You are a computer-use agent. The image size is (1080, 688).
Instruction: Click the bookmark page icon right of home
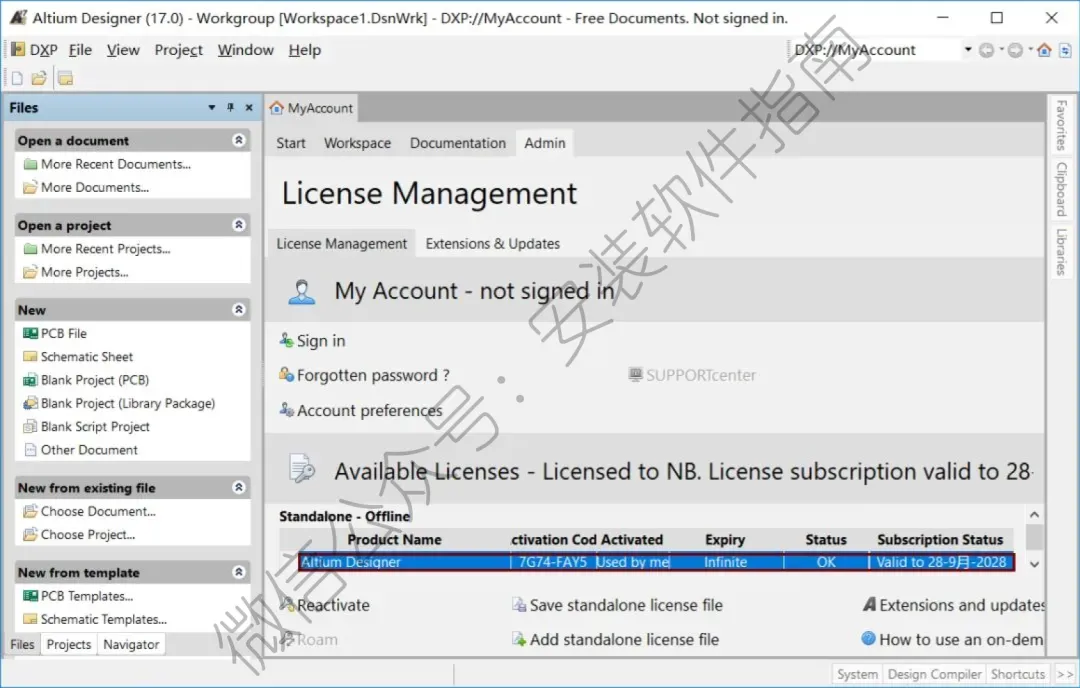coord(1065,50)
